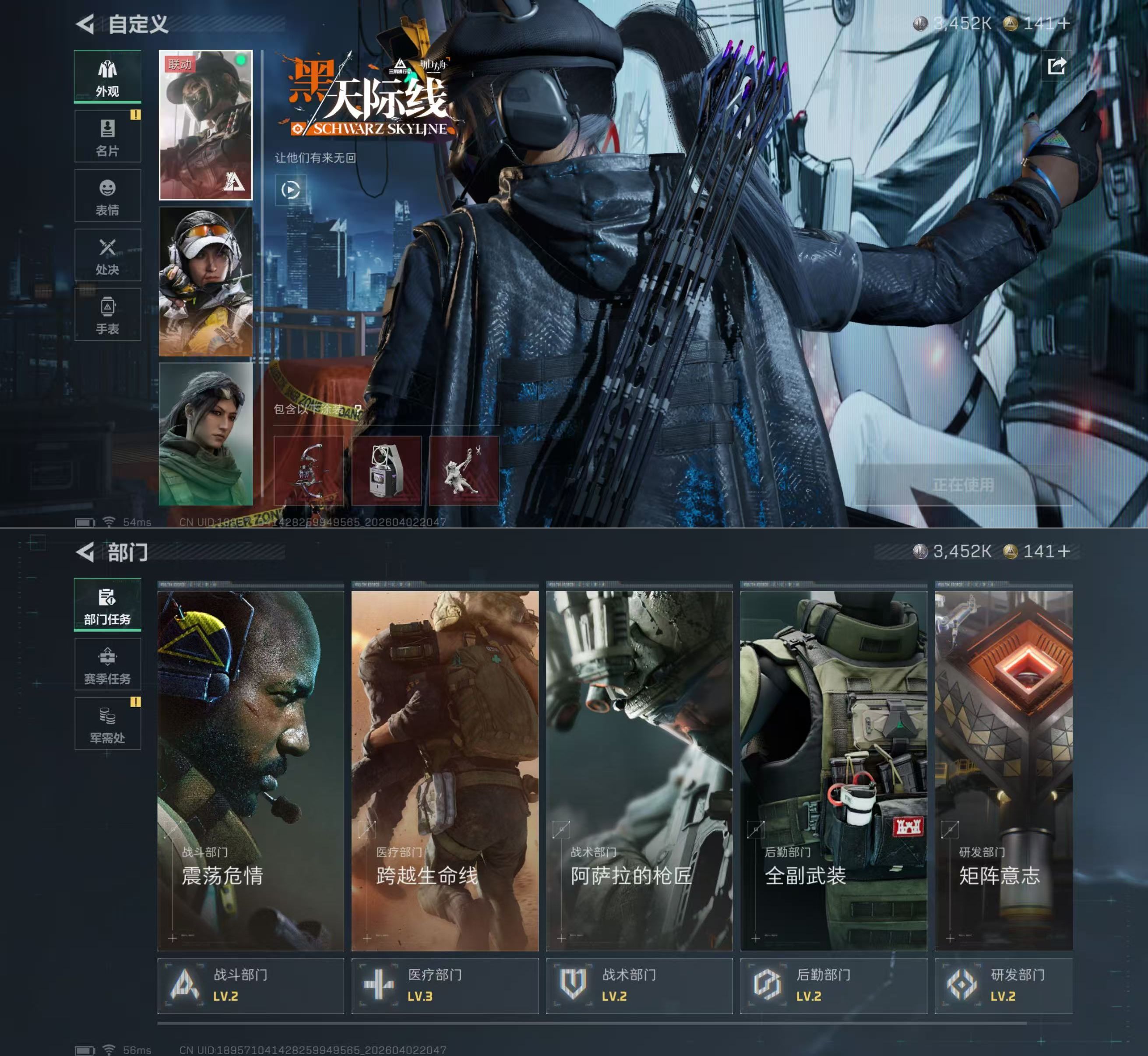This screenshot has width=1148, height=1056.
Task: Open the device gadget skin item
Action: point(386,471)
